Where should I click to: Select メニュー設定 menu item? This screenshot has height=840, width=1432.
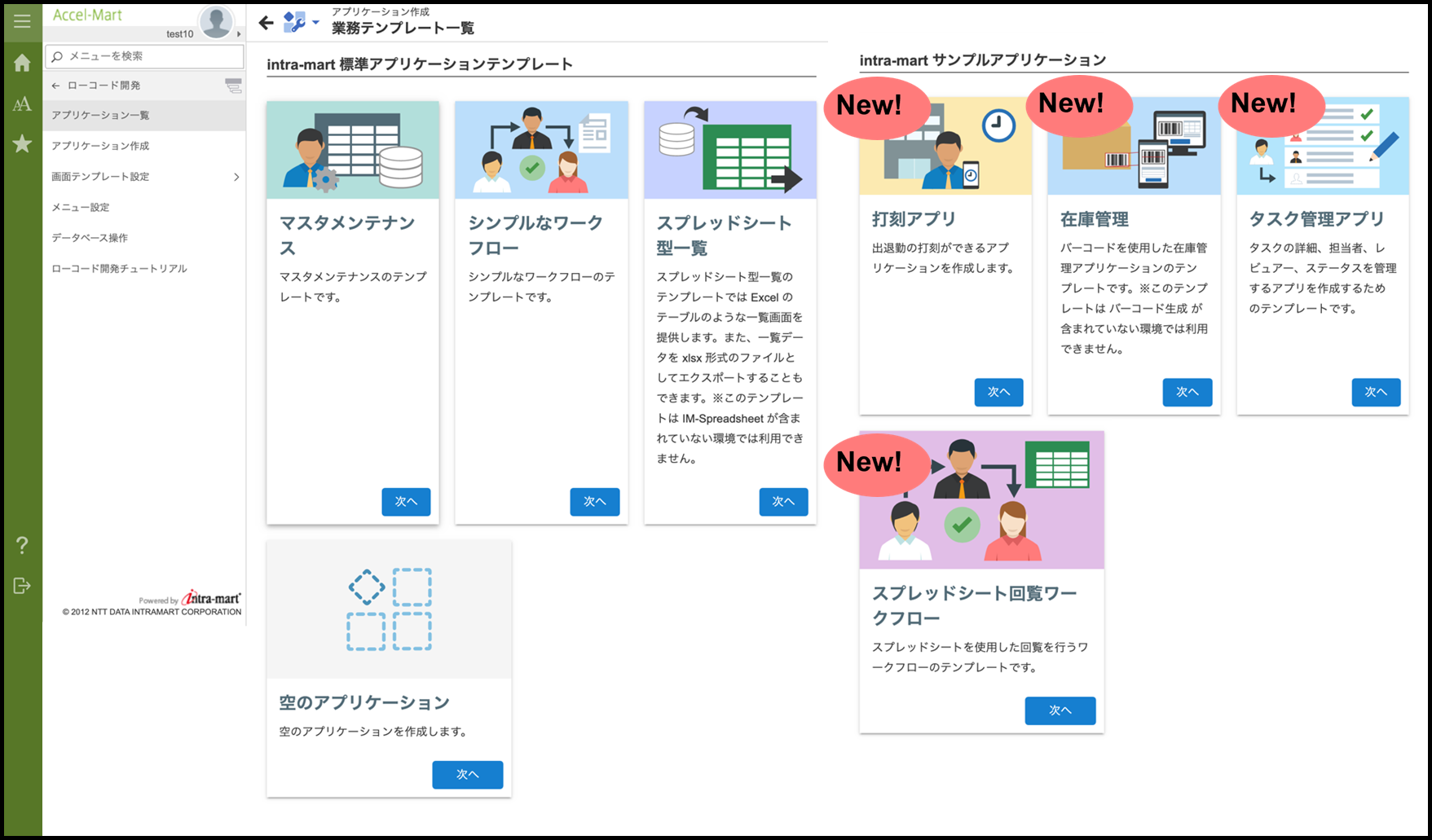point(144,208)
